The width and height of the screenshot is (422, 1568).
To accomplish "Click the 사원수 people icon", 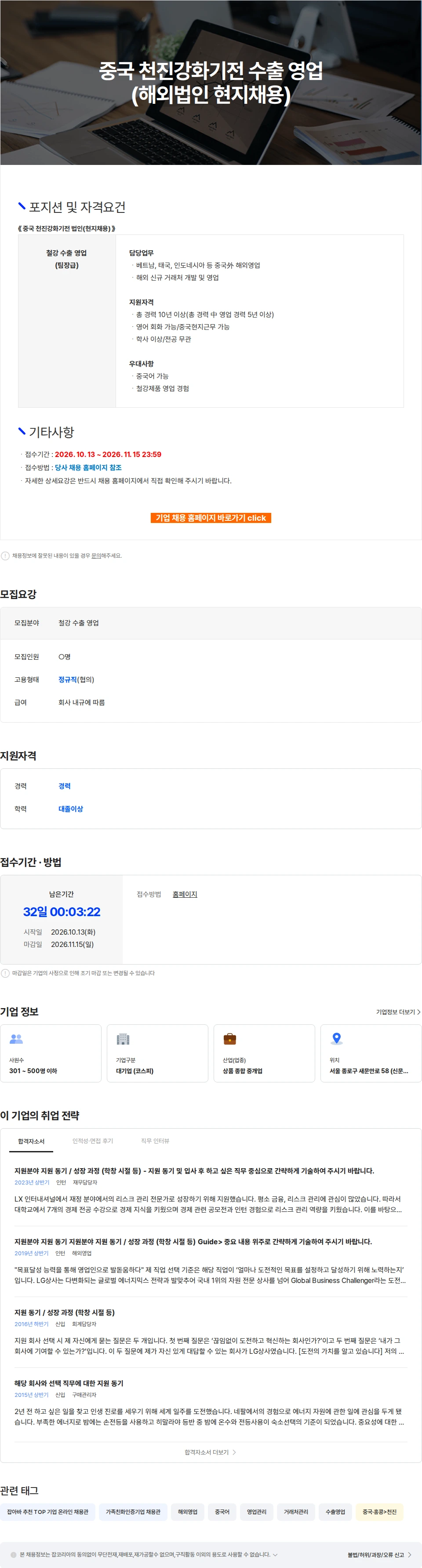I will pyautogui.click(x=16, y=1039).
